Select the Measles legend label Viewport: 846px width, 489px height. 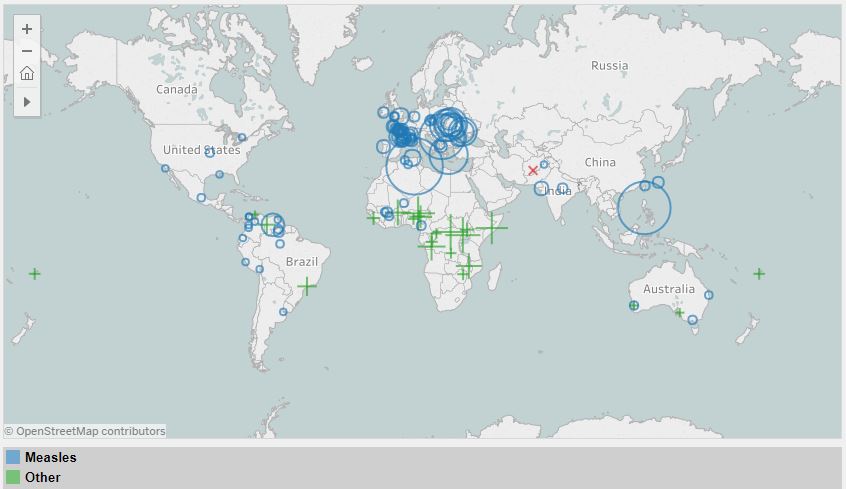click(51, 457)
